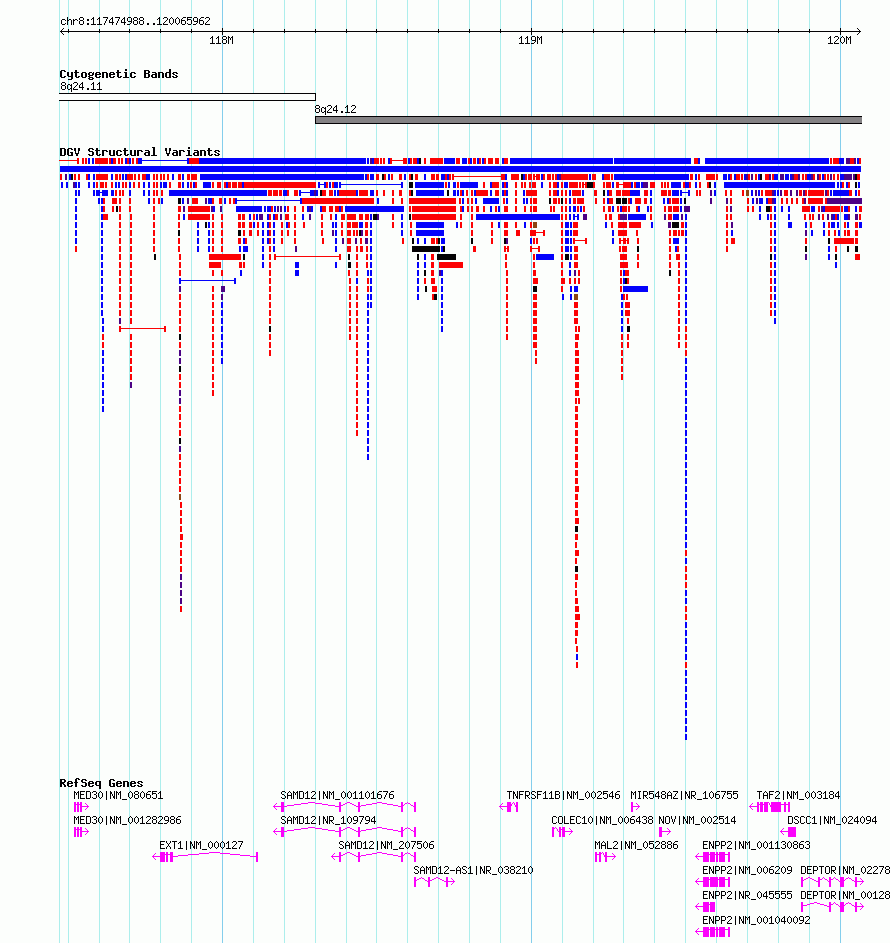Click the 120M ruler mark

pos(839,40)
